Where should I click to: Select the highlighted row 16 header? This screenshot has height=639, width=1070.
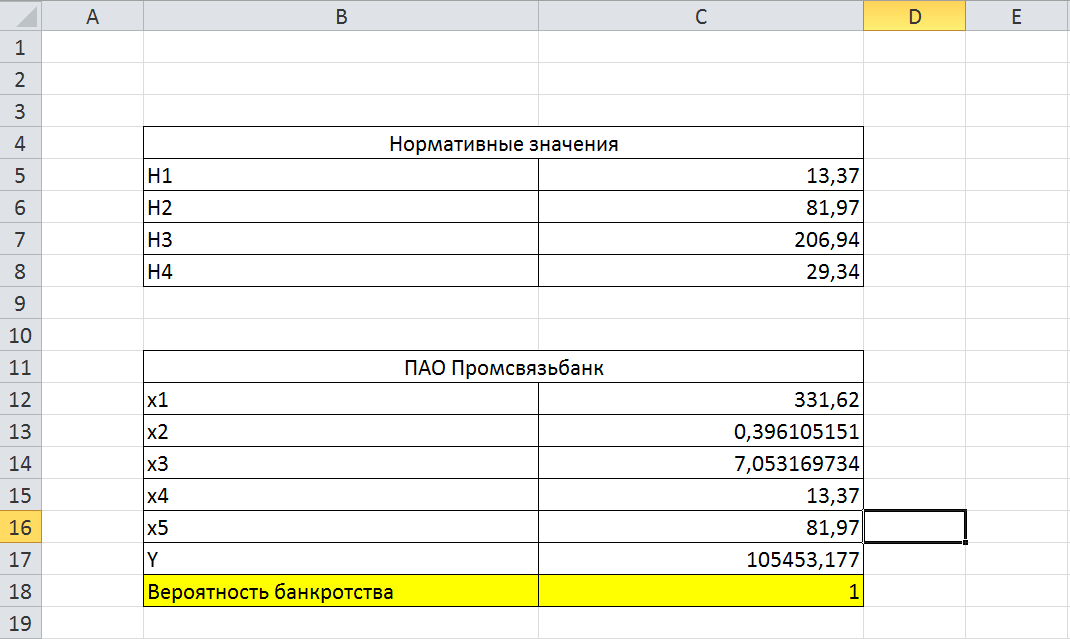(20, 527)
